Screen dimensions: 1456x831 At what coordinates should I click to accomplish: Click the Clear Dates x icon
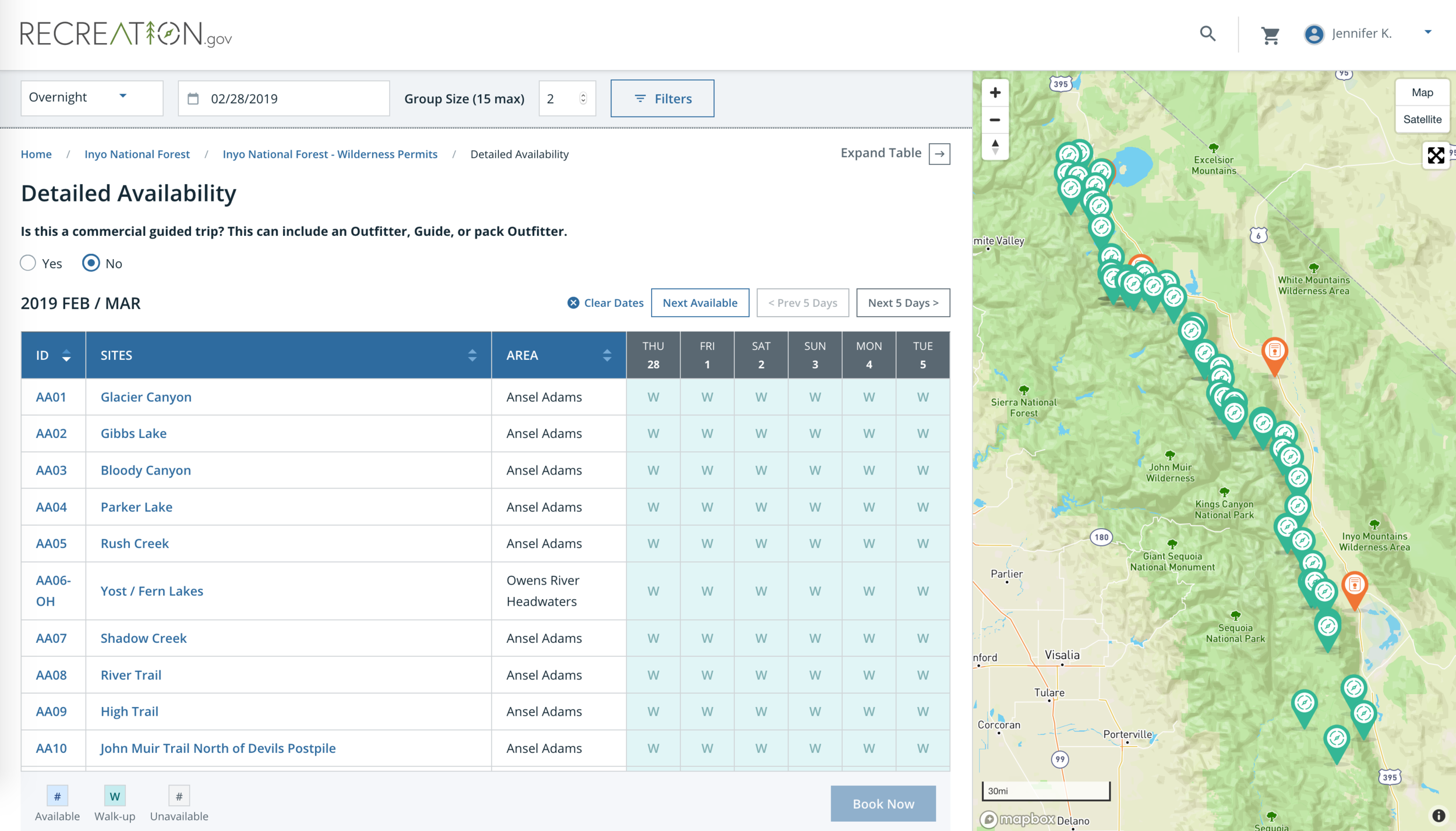pos(573,303)
